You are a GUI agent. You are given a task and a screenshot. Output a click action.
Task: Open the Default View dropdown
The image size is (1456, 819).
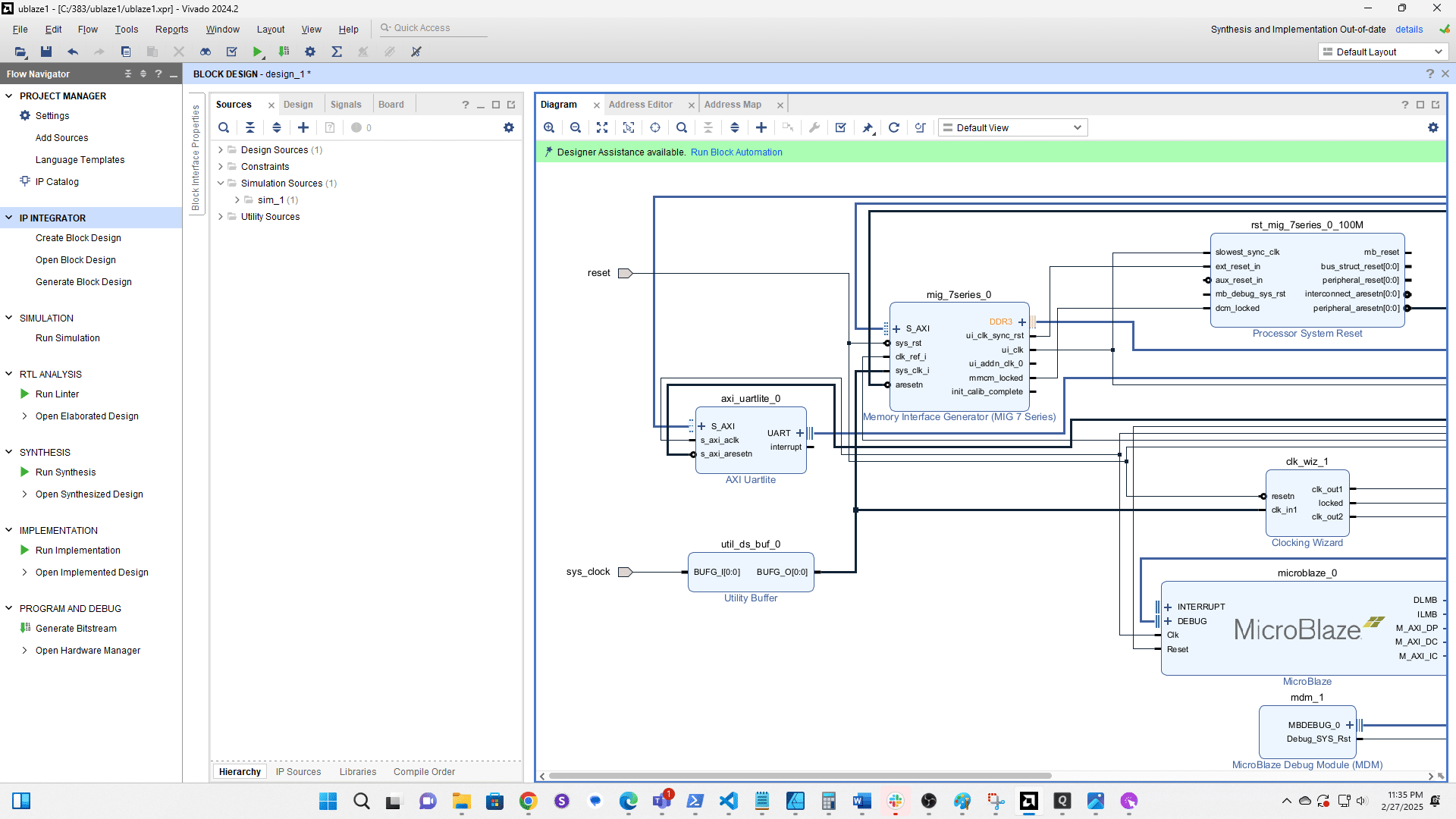pyautogui.click(x=1012, y=127)
